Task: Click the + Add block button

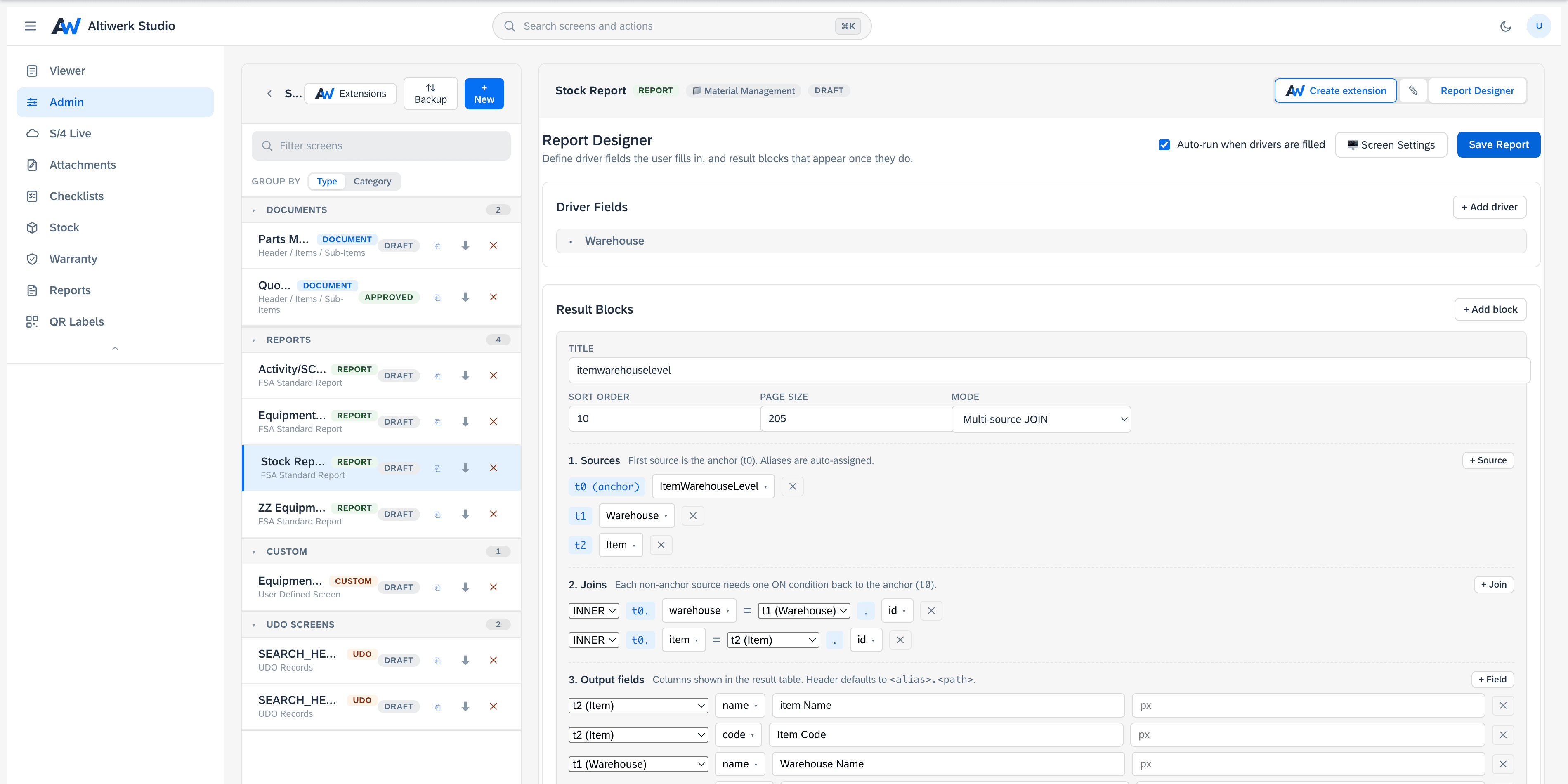Action: pyautogui.click(x=1490, y=310)
